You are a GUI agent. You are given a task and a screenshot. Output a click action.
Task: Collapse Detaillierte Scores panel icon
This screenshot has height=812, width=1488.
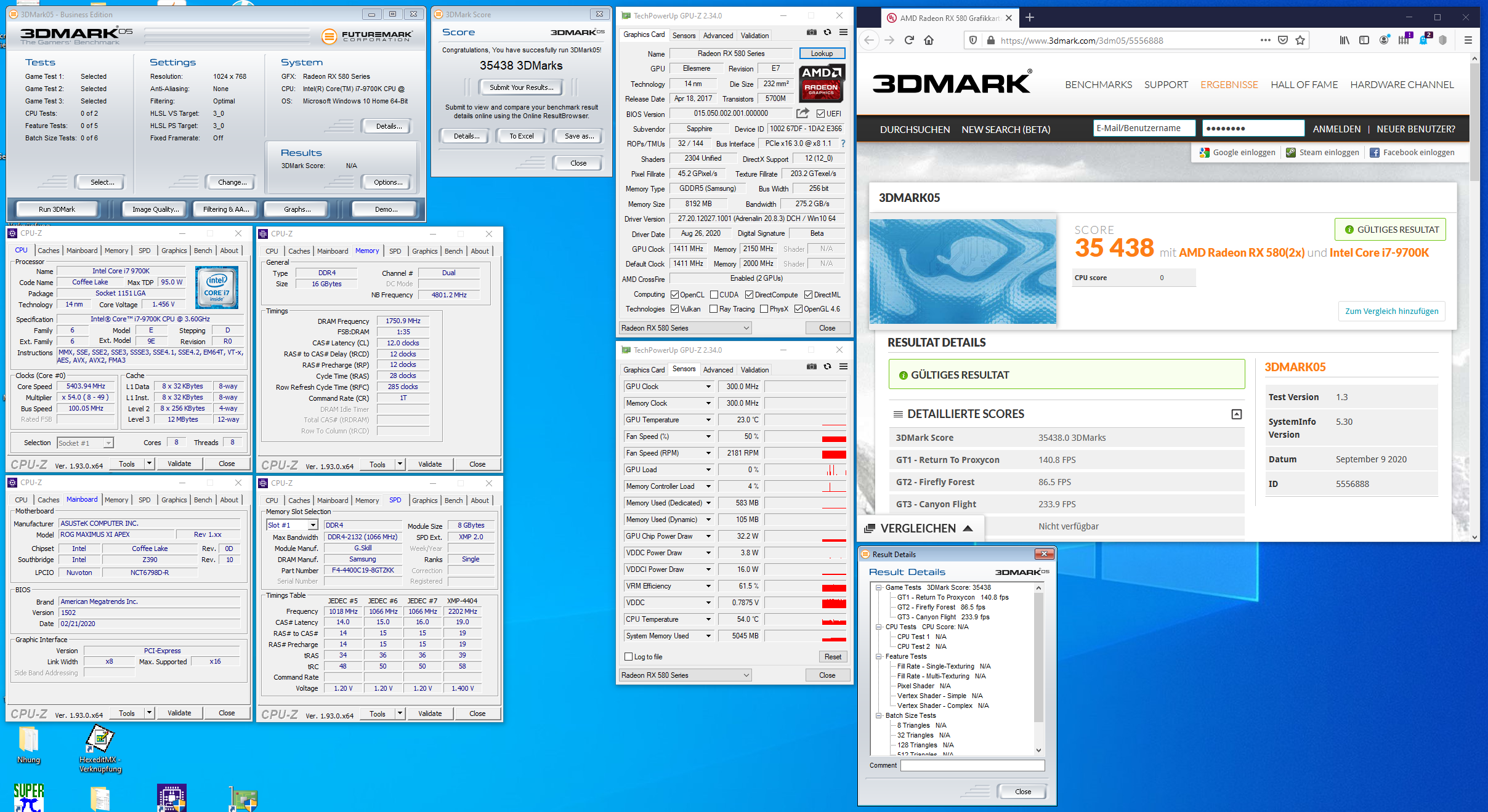pos(1236,414)
